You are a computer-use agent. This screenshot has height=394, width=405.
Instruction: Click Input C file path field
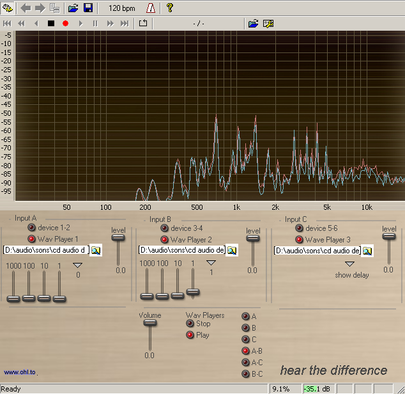click(317, 250)
